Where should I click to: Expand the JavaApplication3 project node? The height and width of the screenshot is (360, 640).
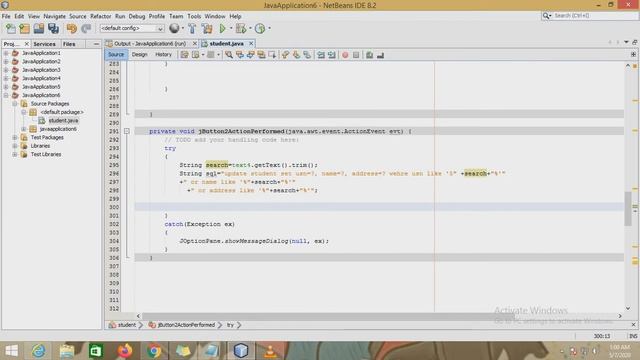pos(6,70)
